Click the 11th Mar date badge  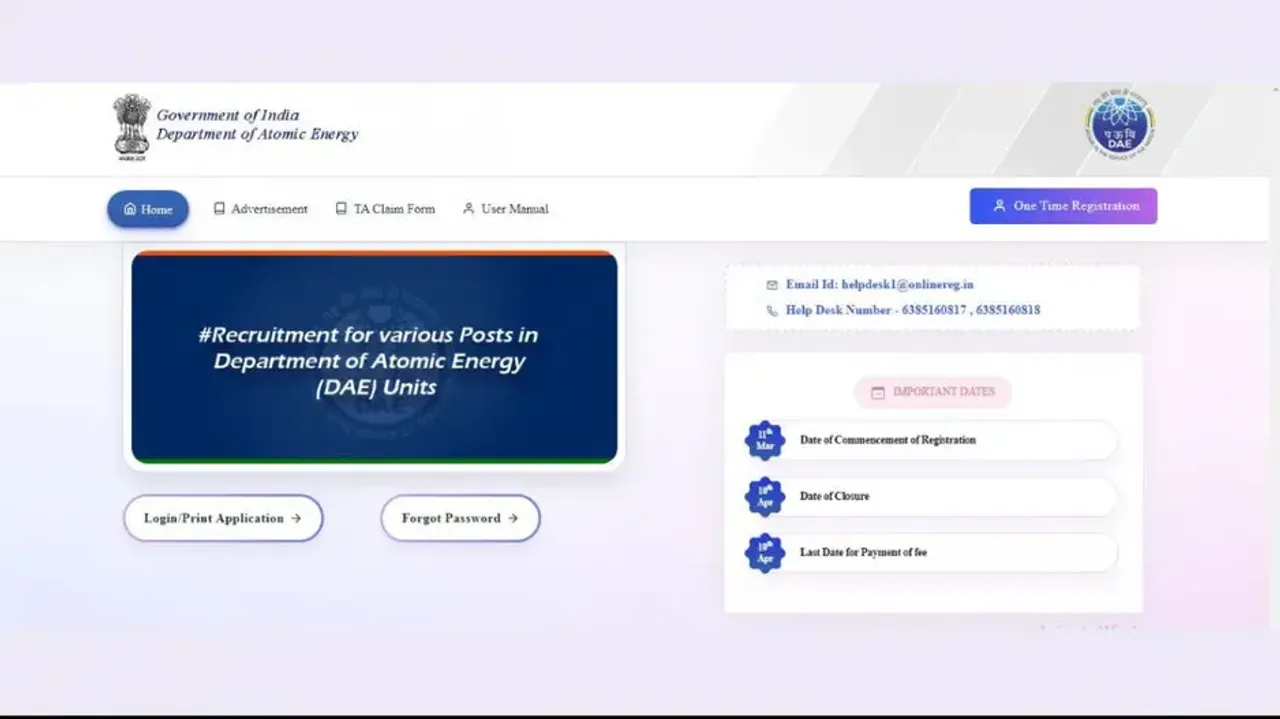[765, 440]
